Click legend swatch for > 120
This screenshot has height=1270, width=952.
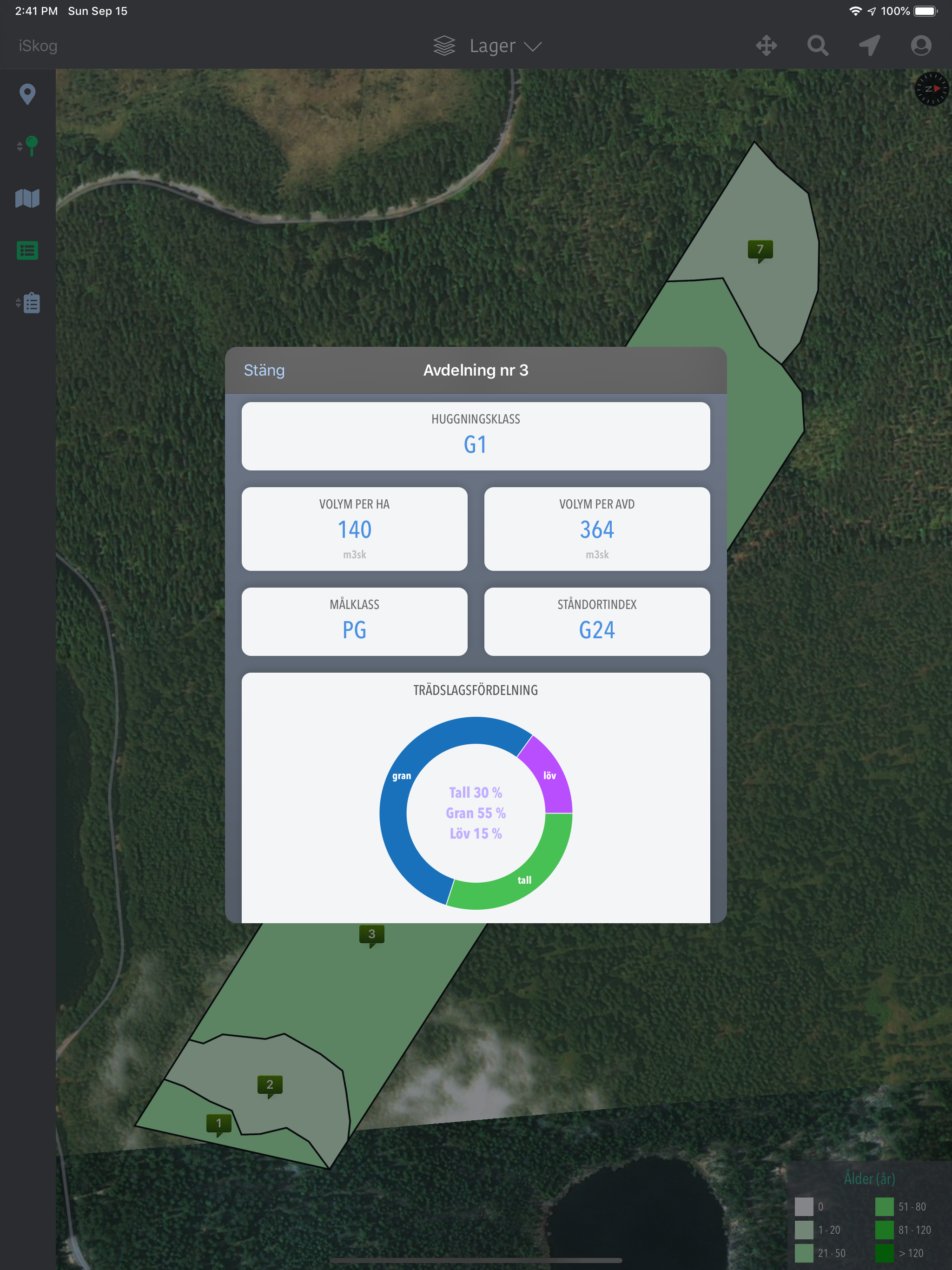tap(884, 1253)
